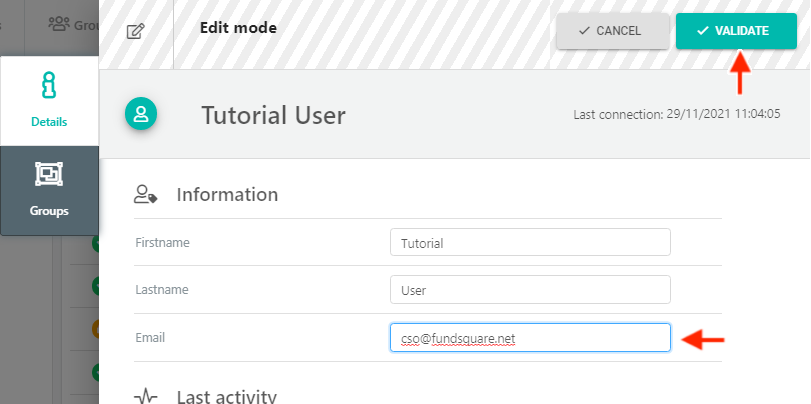Viewport: 811px width, 404px height.
Task: Click the Last activity section heading
Action: tap(227, 396)
